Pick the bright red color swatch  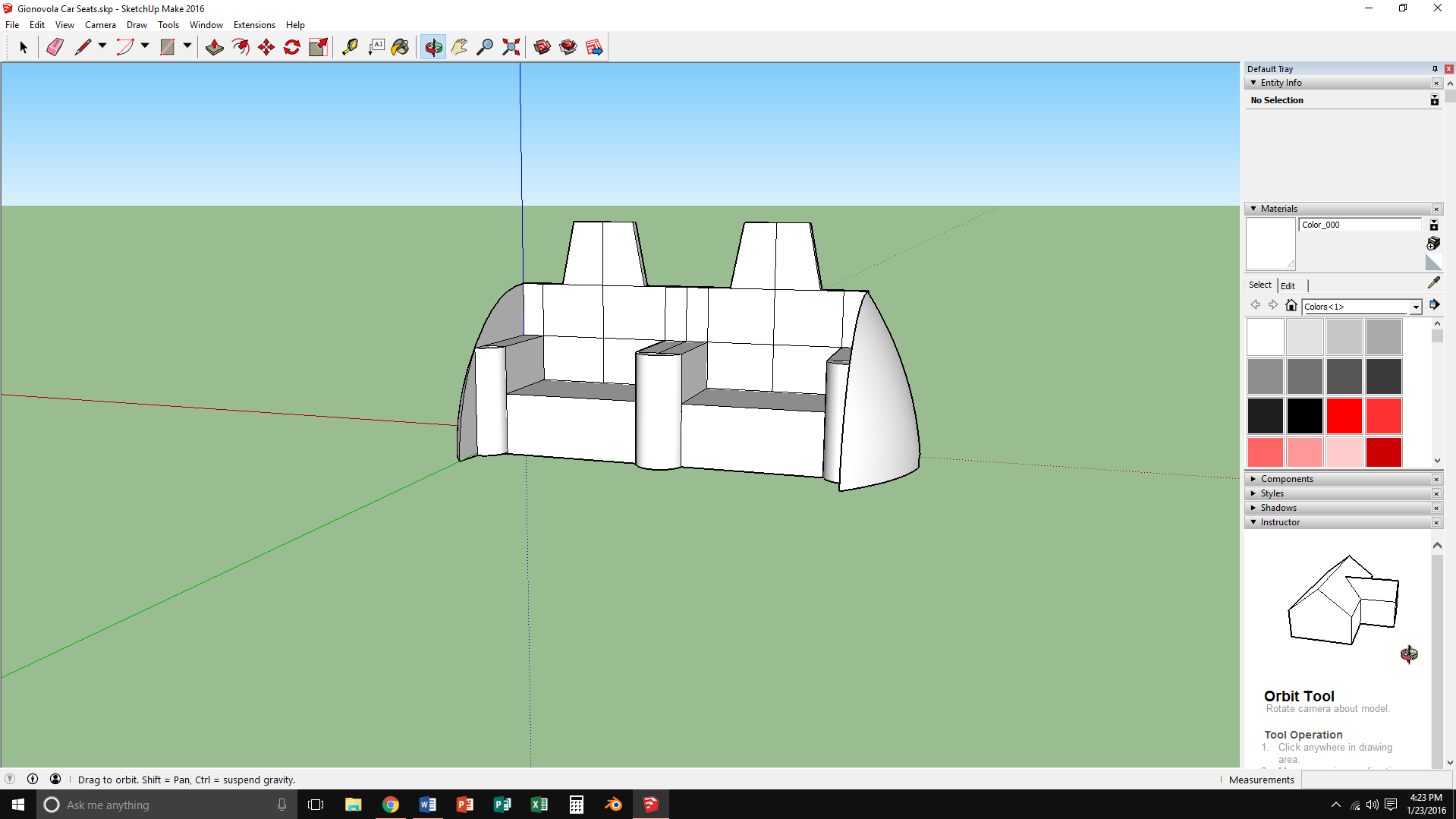(1344, 416)
